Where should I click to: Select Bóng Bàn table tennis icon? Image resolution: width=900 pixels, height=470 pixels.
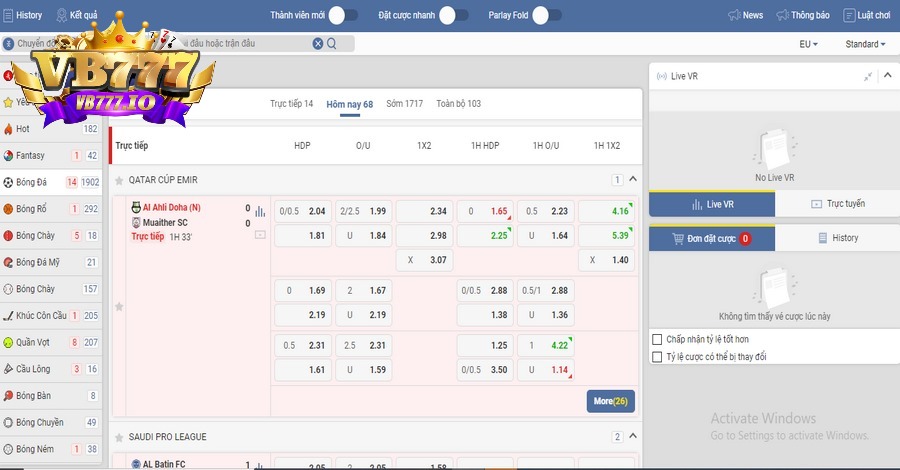[8, 396]
